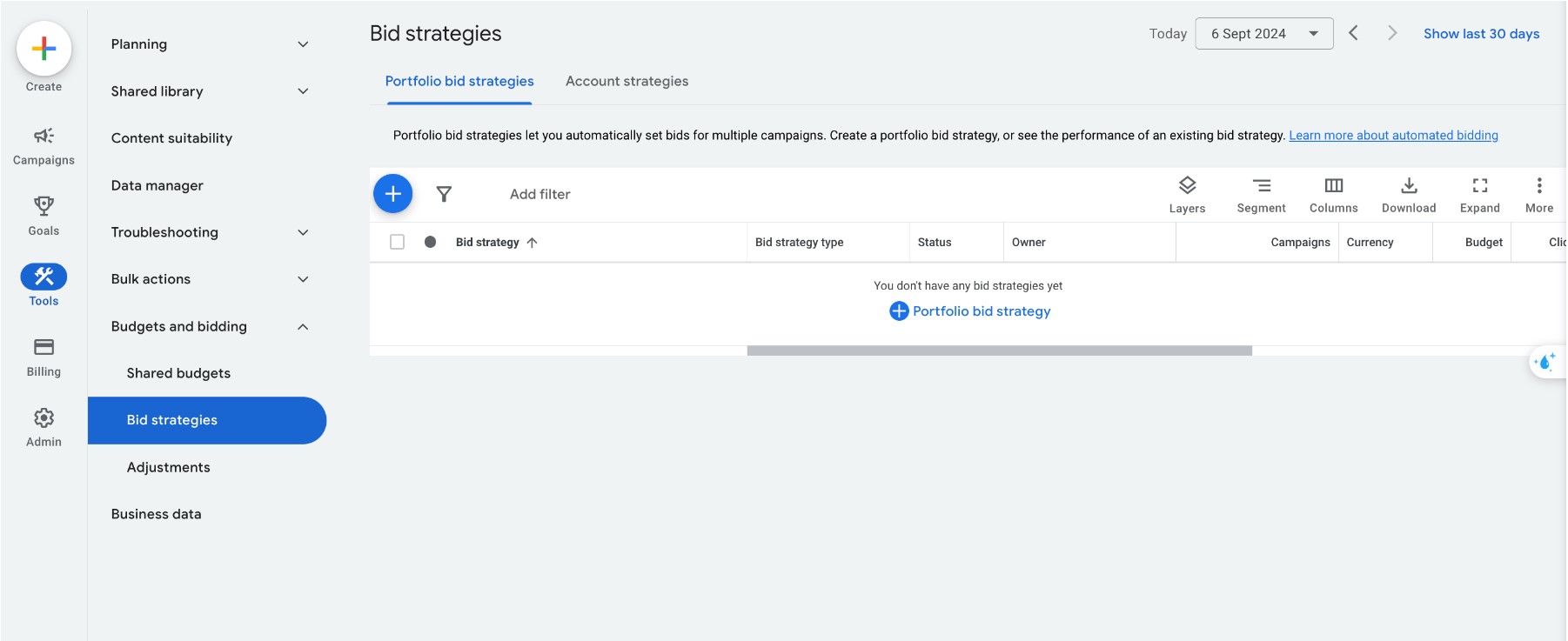Open the 6 Sept 2024 date dropdown
The height and width of the screenshot is (641, 1568).
pos(1263,33)
